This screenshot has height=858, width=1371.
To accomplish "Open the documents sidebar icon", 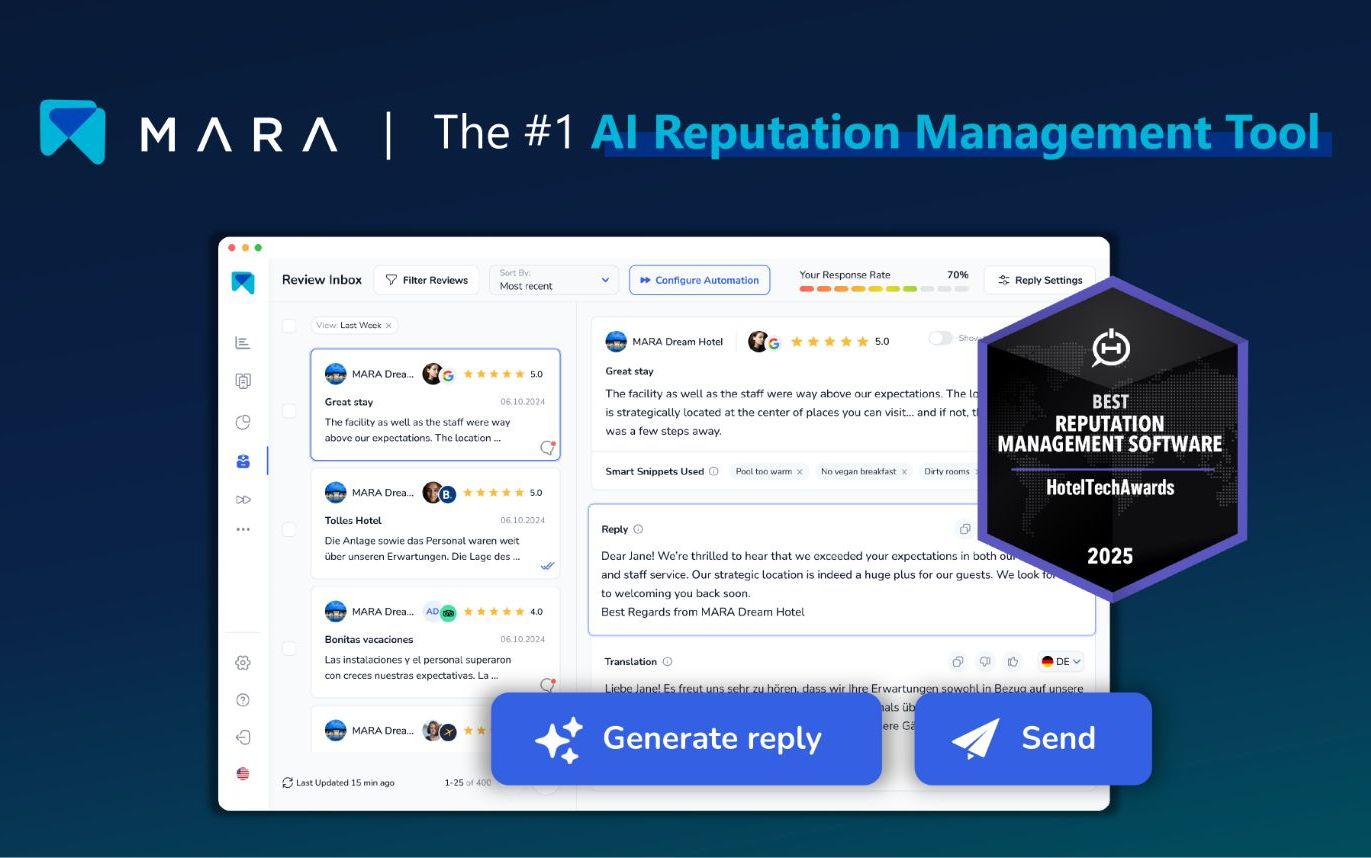I will pos(243,381).
